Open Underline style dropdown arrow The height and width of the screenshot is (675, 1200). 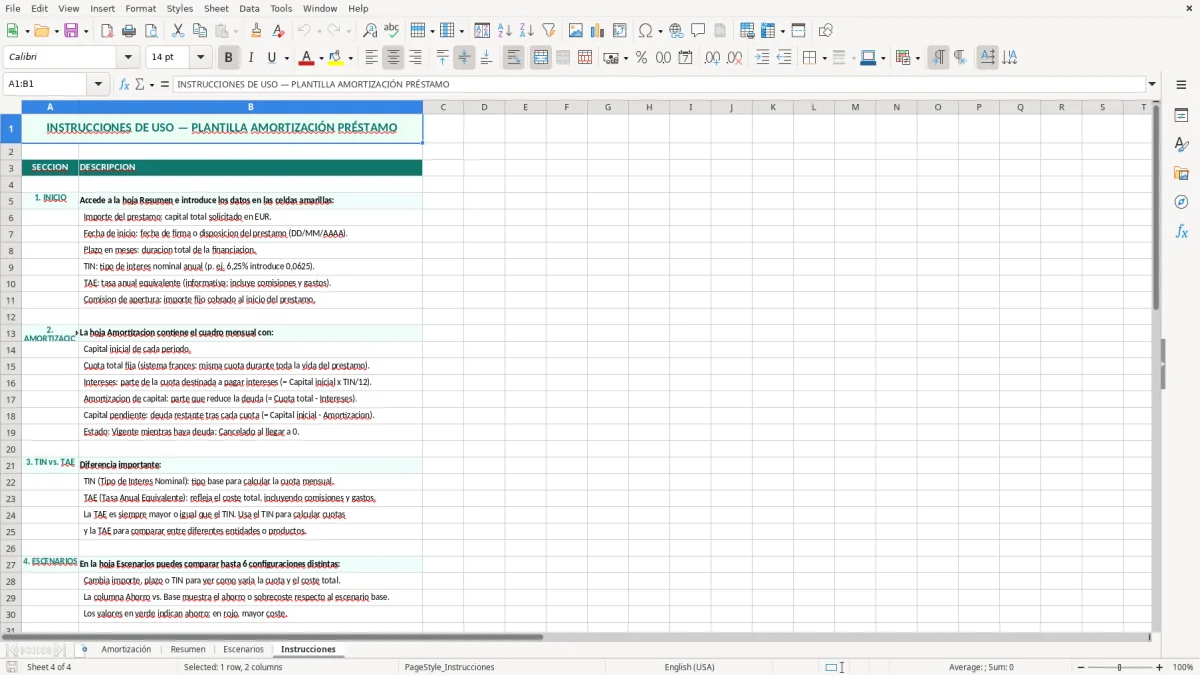(286, 58)
